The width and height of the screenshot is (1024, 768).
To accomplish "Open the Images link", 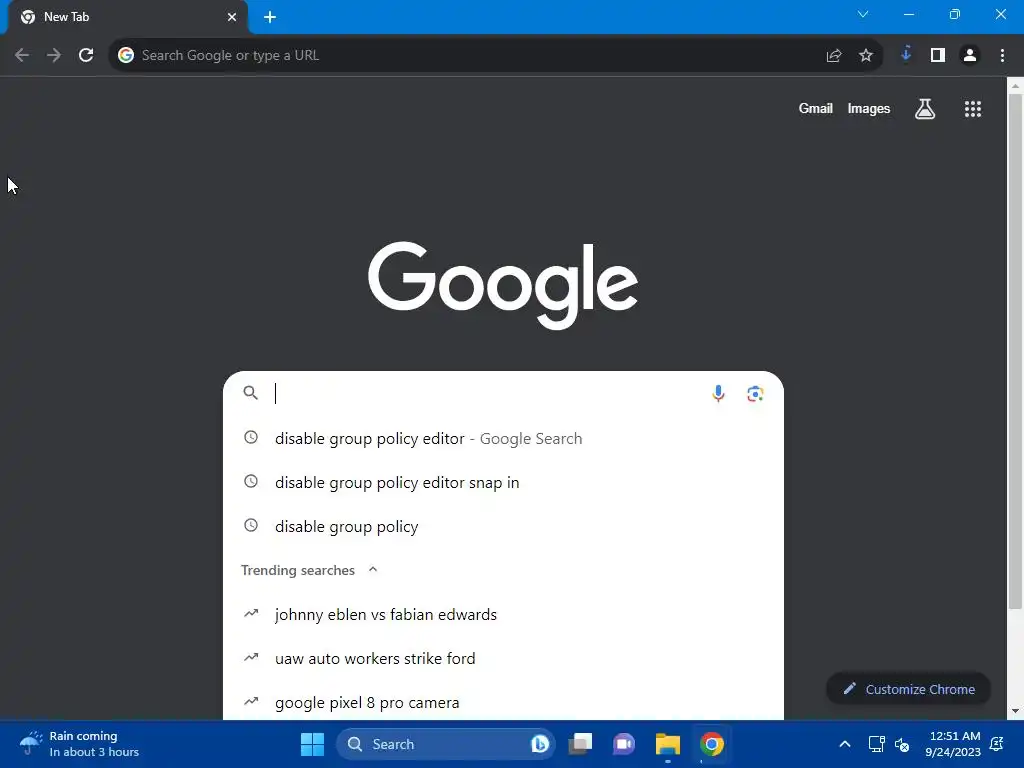I will (869, 109).
